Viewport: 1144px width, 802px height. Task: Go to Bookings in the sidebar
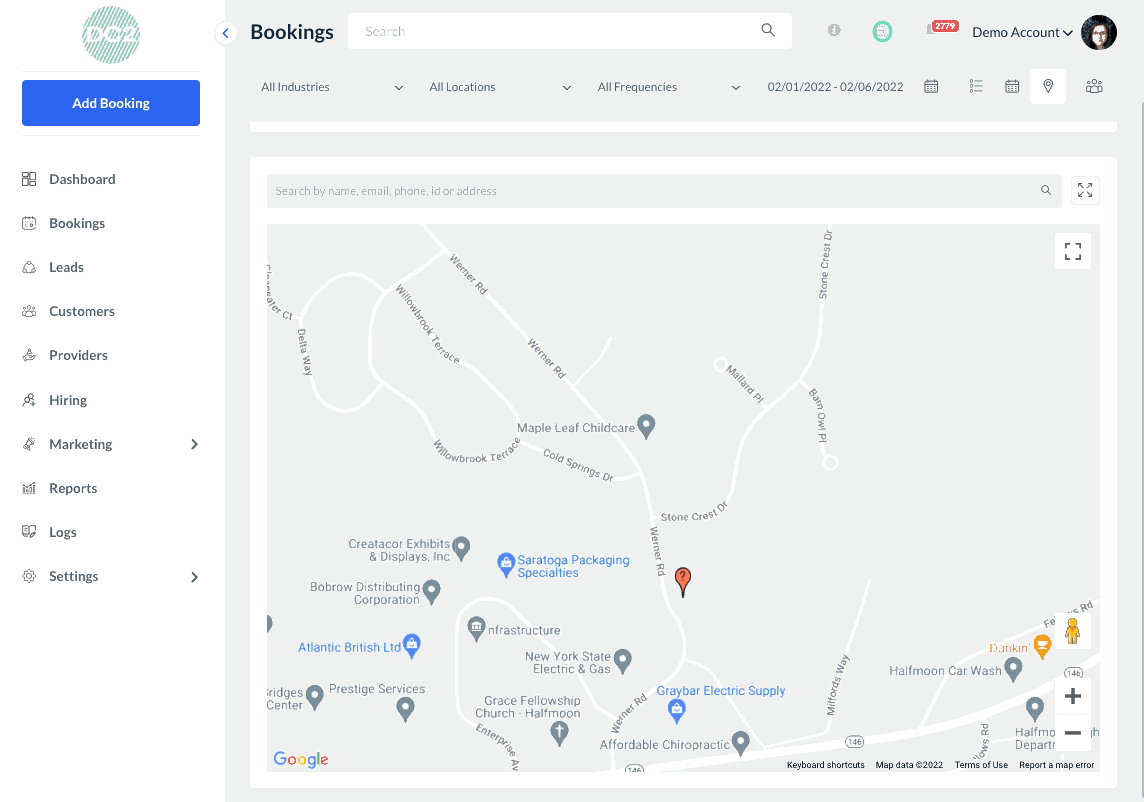(x=77, y=223)
